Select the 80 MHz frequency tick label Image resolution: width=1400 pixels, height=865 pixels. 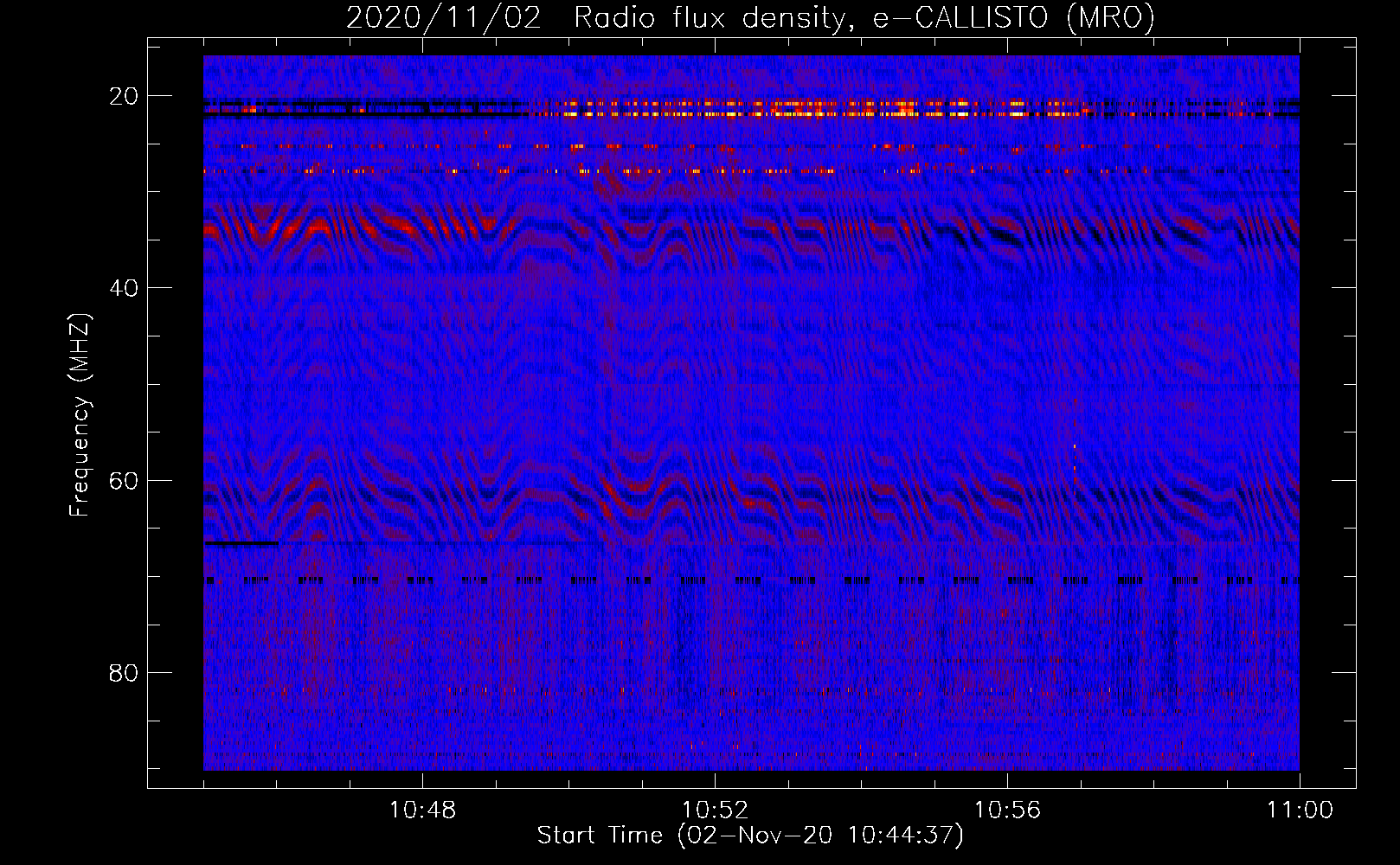pyautogui.click(x=125, y=672)
